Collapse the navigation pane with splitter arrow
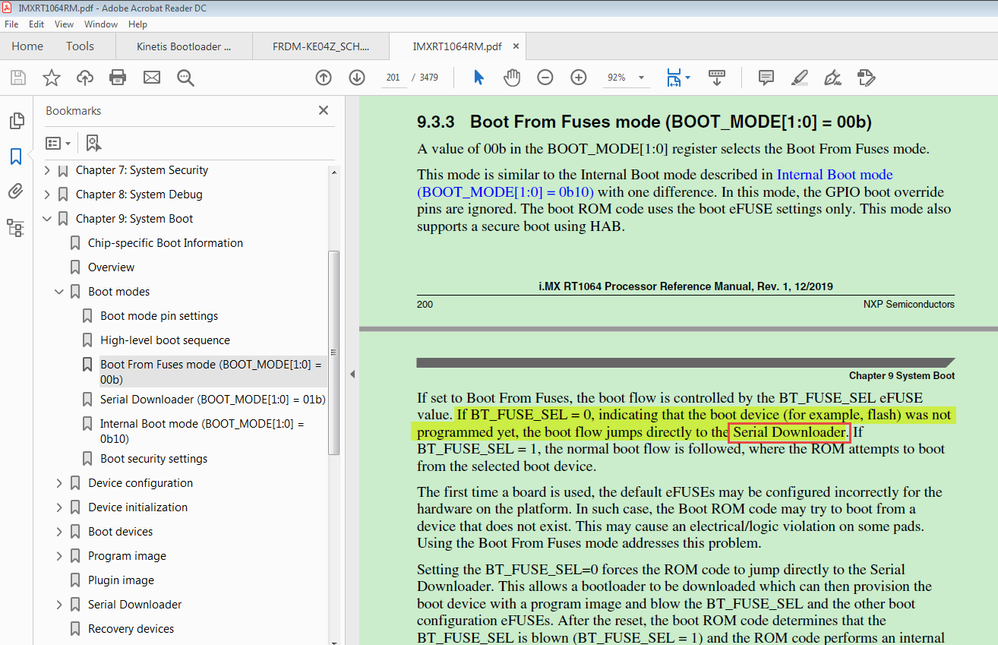This screenshot has height=645, width=998. point(352,374)
